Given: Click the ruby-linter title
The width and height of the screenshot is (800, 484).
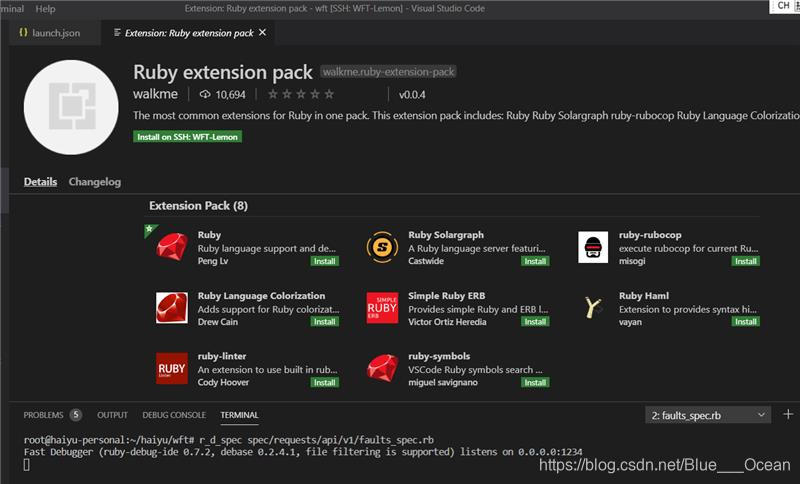Looking at the screenshot, I should pyautogui.click(x=222, y=356).
